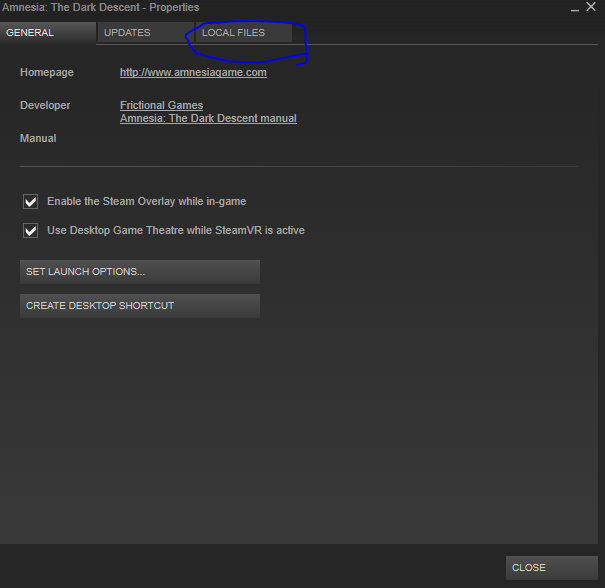Click the window title 'Amnesia: The Dark Descent - Properties'
This screenshot has width=605, height=588.
(x=101, y=7)
